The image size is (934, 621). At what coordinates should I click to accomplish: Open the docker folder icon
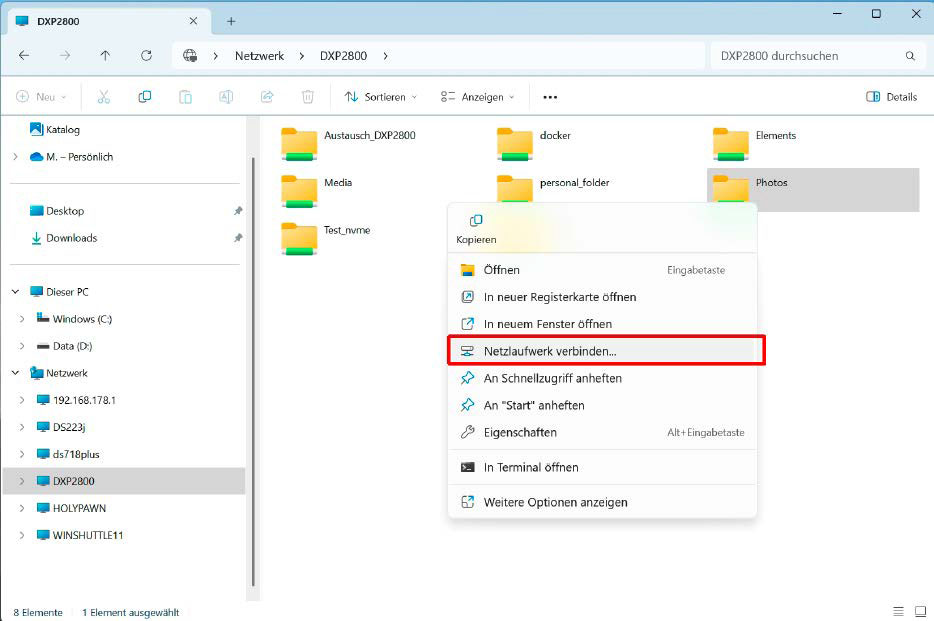pyautogui.click(x=514, y=143)
